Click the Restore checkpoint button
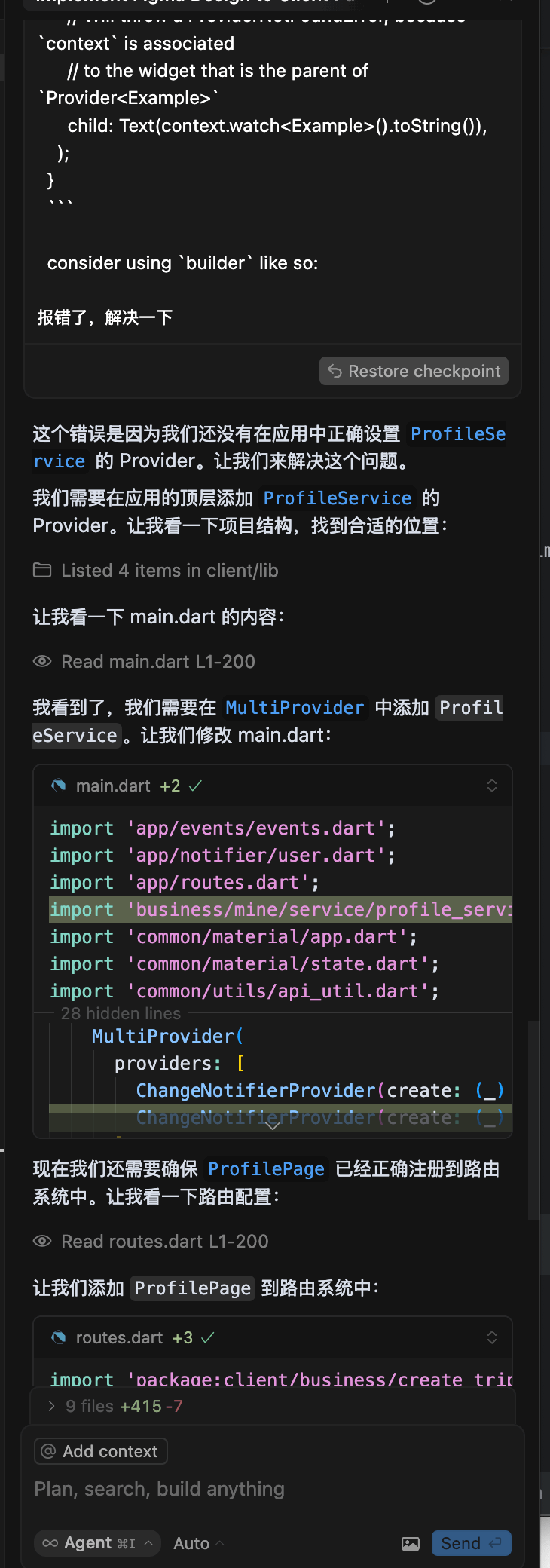Screen dimensions: 550x1568 pyautogui.click(x=414, y=371)
